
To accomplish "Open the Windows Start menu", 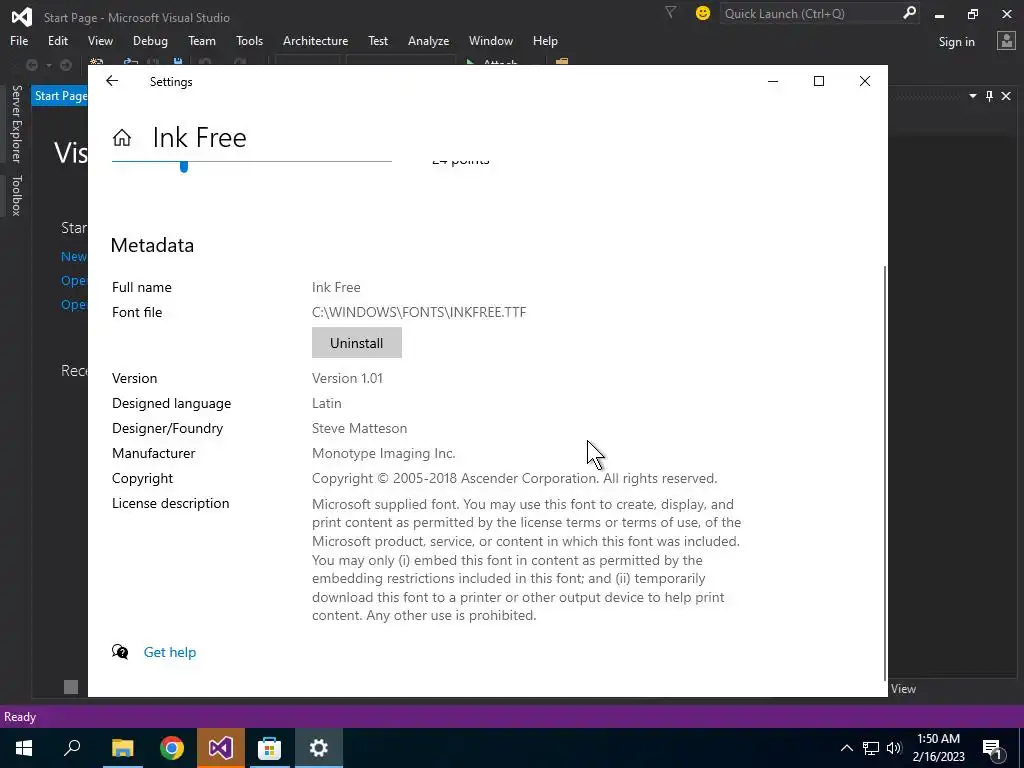I will pyautogui.click(x=24, y=748).
